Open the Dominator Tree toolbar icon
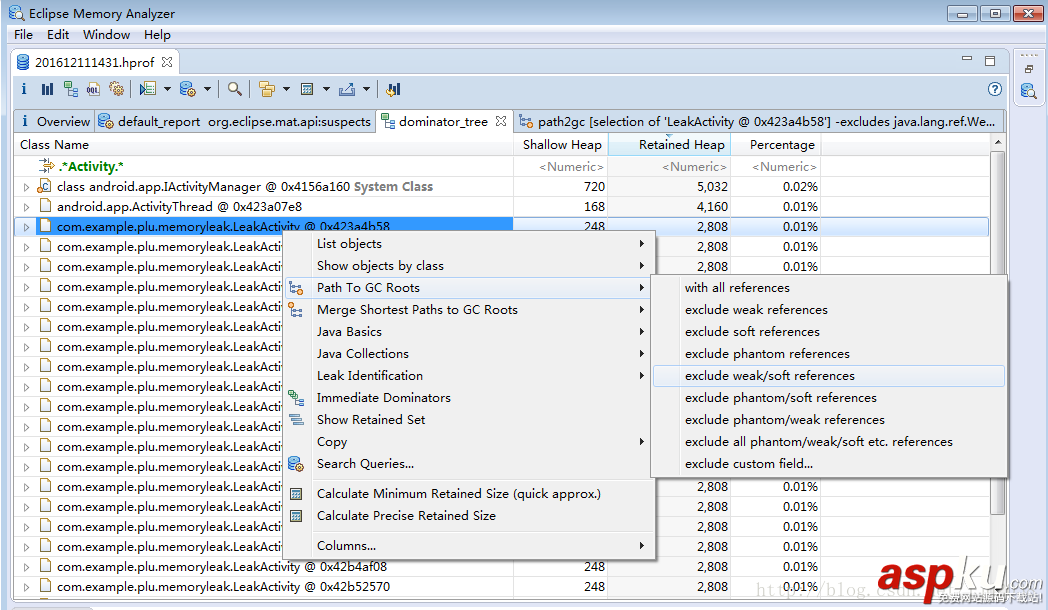This screenshot has width=1048, height=610. [x=70, y=89]
